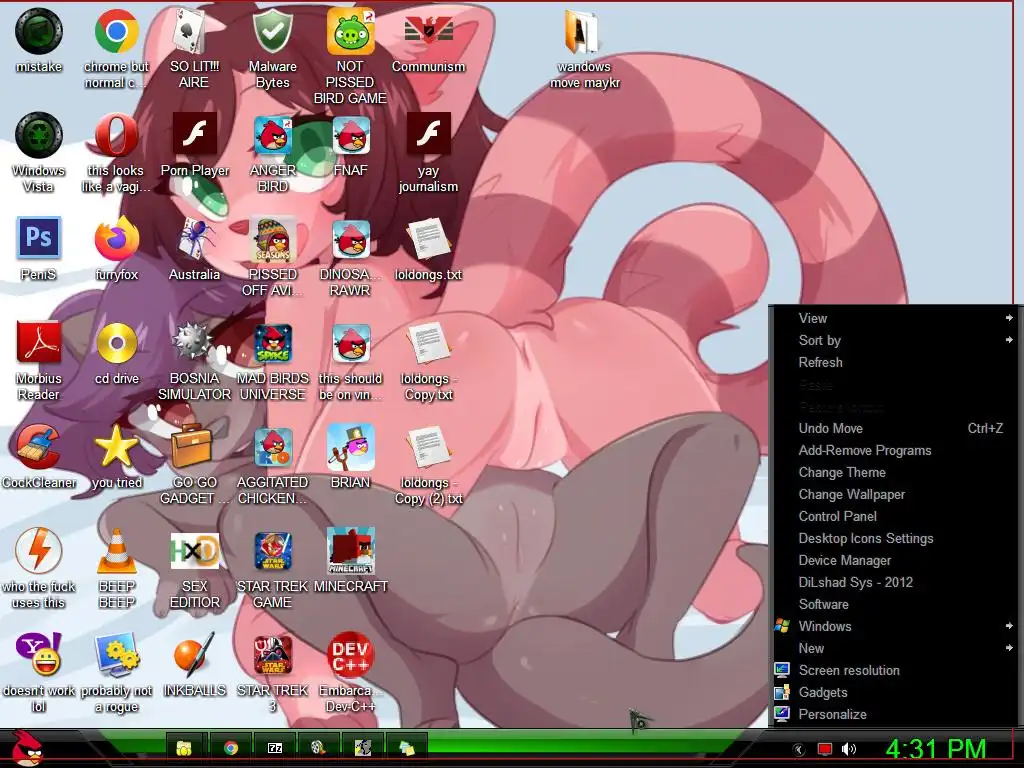
Task: Select the Adobe 'Morbius Reader' icon
Action: click(39, 359)
